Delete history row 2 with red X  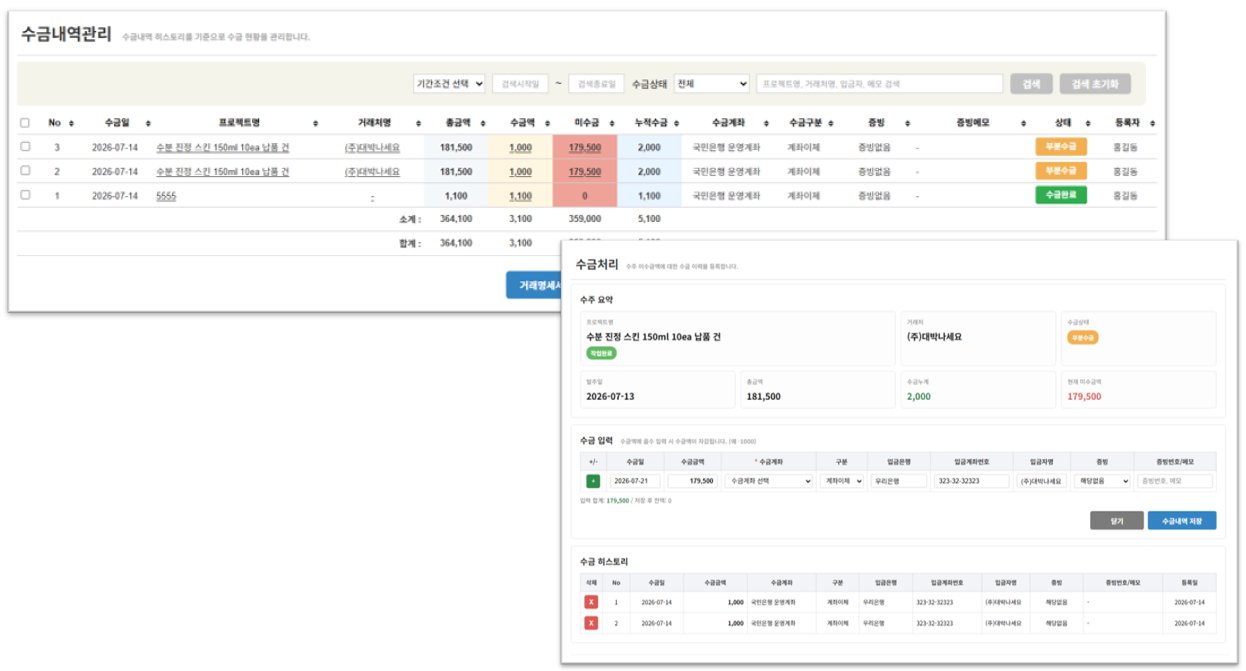(591, 623)
